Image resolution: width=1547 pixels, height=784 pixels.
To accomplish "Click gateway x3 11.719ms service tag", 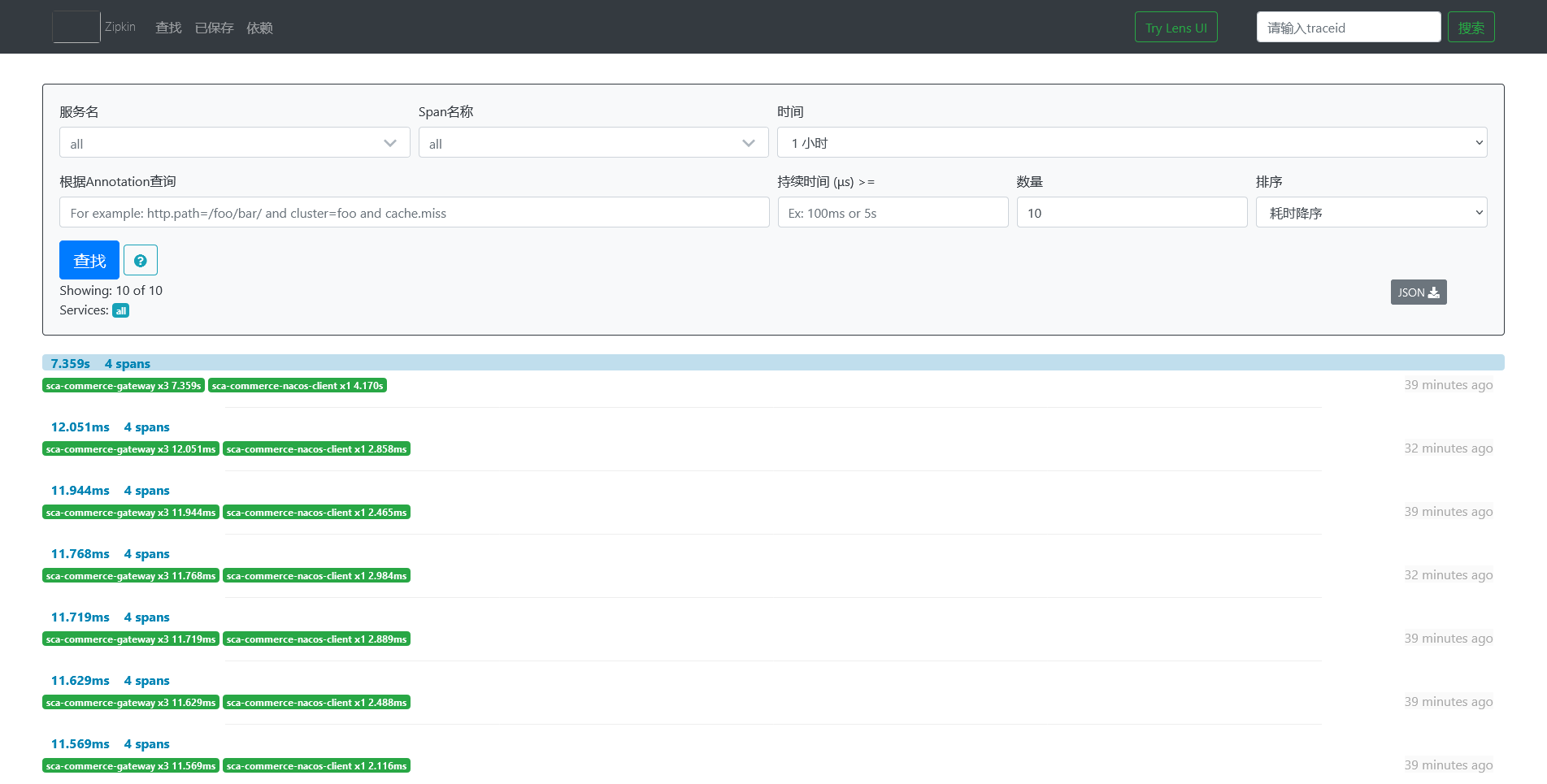I will pos(131,639).
